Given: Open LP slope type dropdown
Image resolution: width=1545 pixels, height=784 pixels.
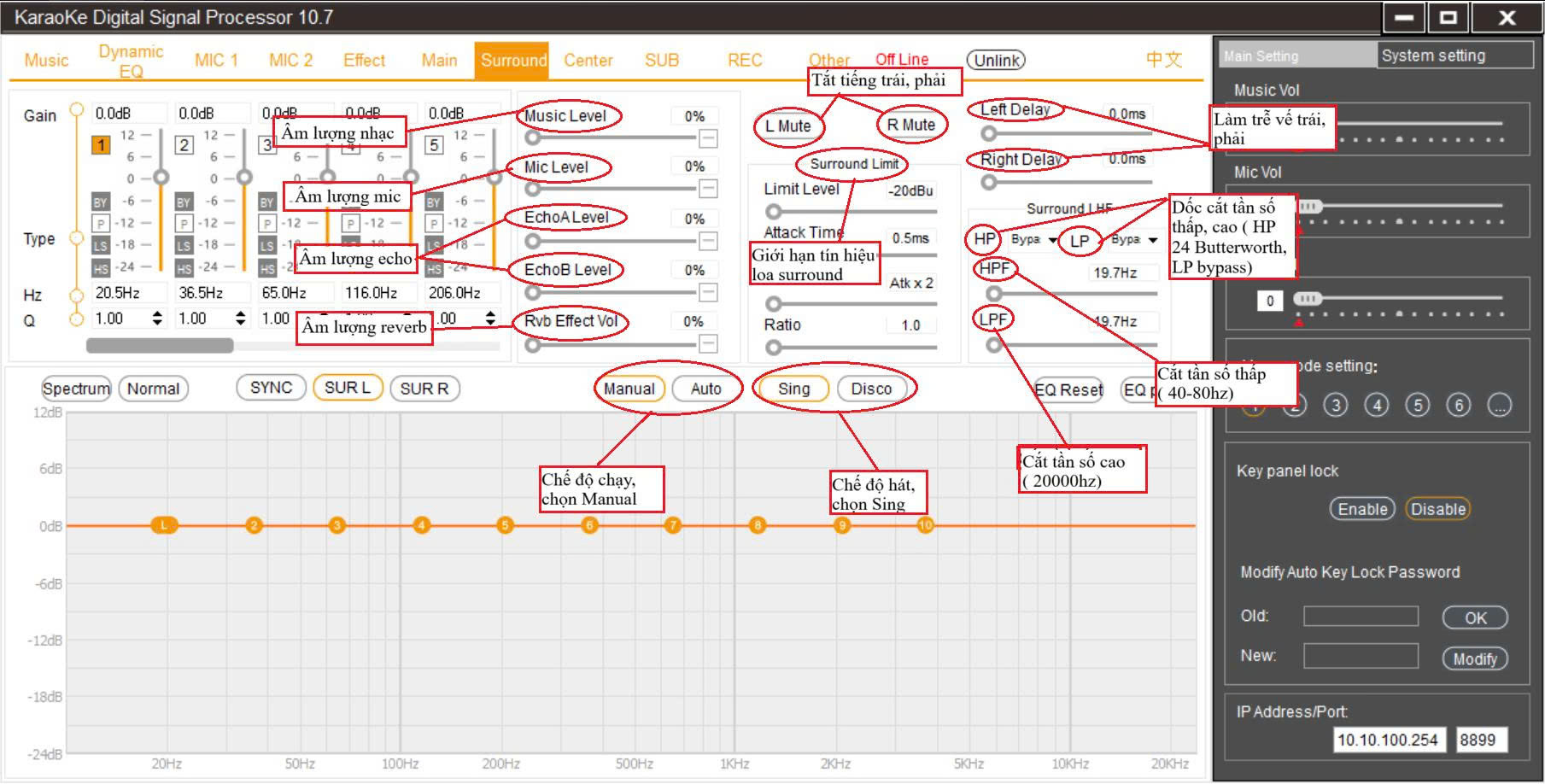Looking at the screenshot, I should [1133, 240].
